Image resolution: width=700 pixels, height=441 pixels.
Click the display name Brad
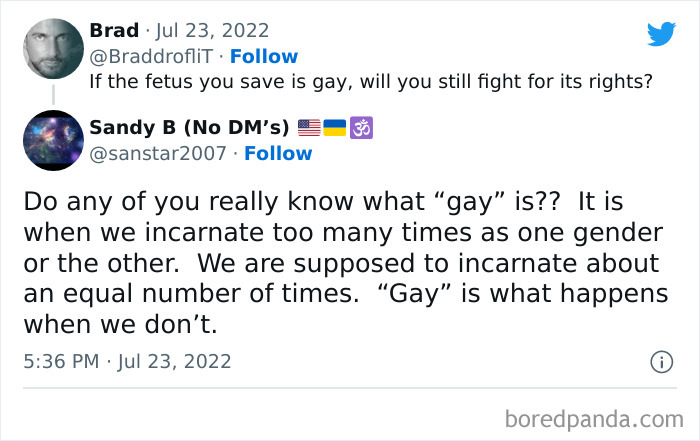(x=113, y=30)
